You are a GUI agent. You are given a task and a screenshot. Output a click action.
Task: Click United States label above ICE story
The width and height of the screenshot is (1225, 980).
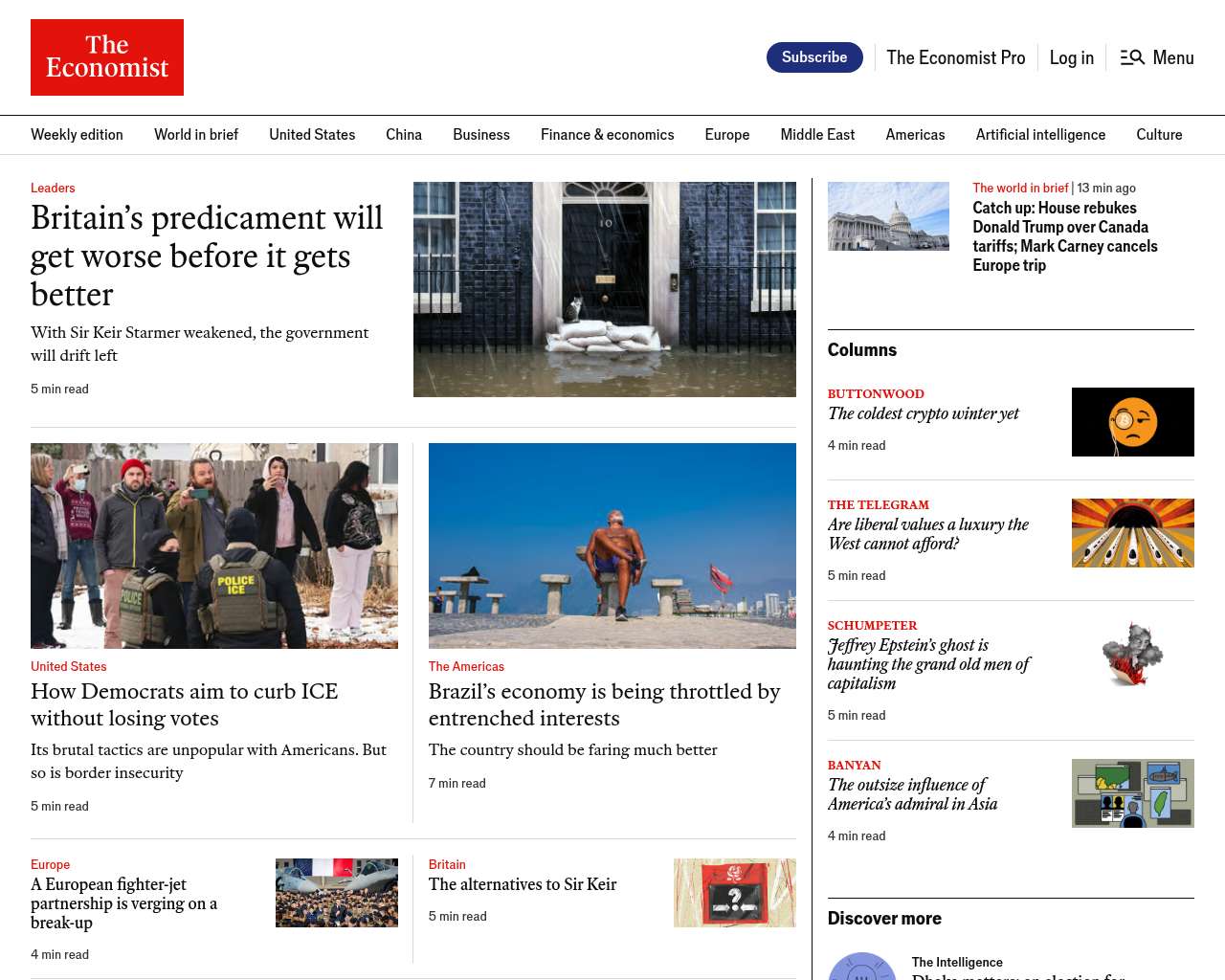69,666
